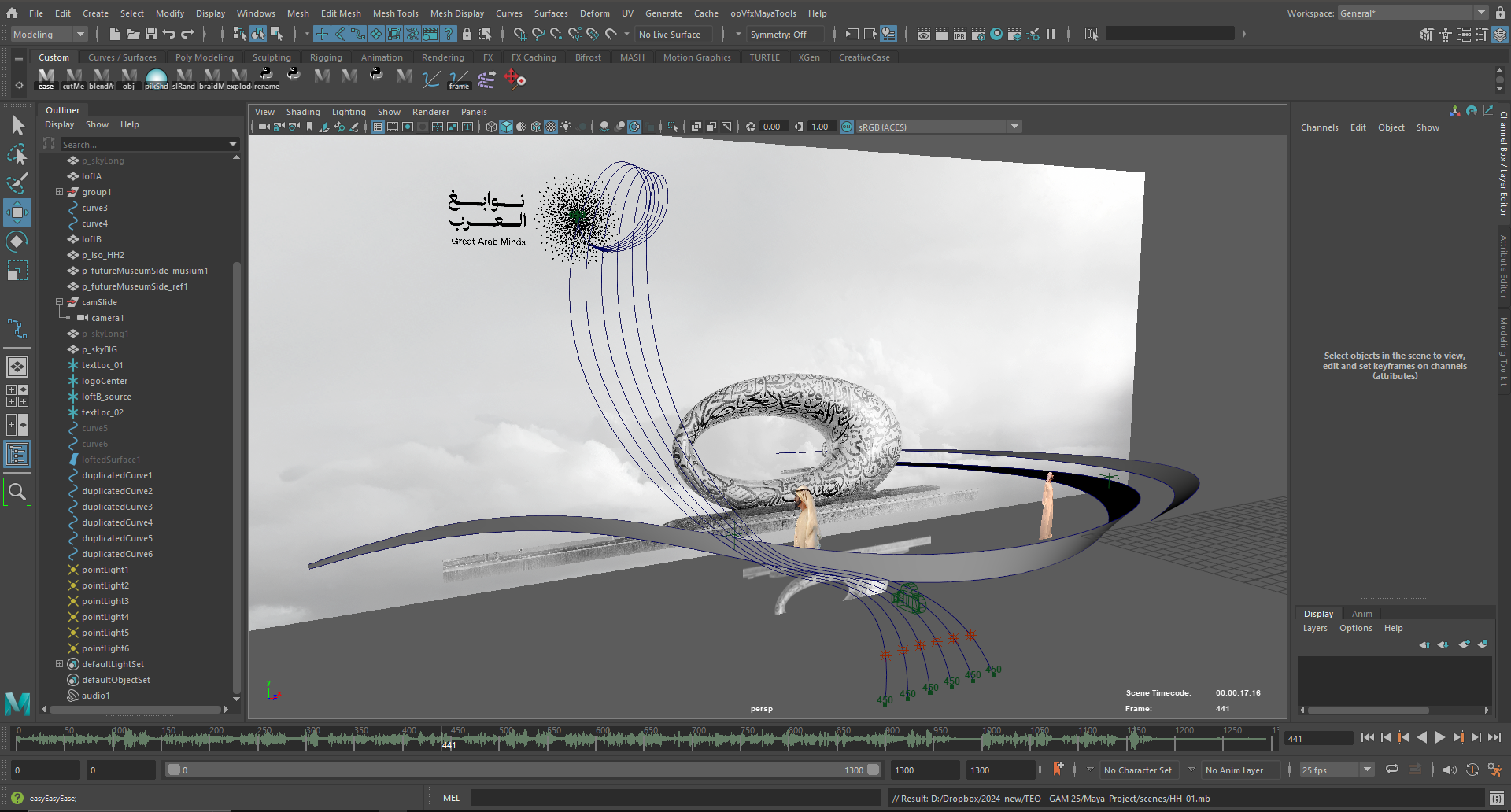Image resolution: width=1511 pixels, height=812 pixels.
Task: Select the Rotate tool in the toolbox
Action: point(17,242)
